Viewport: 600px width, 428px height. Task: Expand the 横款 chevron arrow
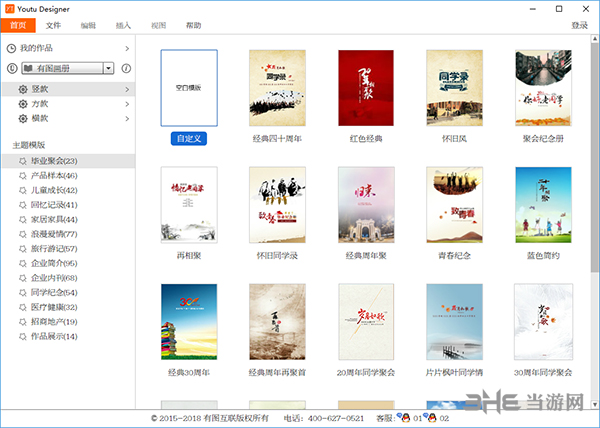(x=127, y=119)
